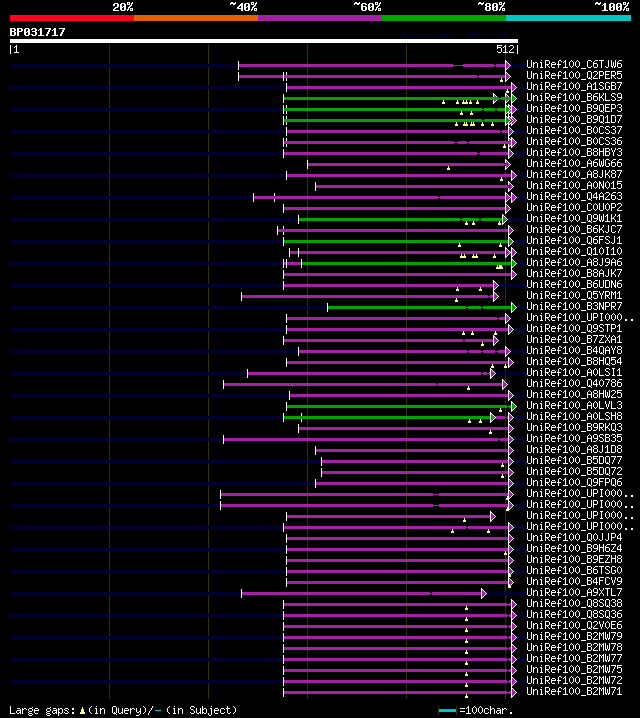Viewport: 640px width, 718px height.
Task: Select the UniRef100_A8JK87 label
Action: coord(574,174)
